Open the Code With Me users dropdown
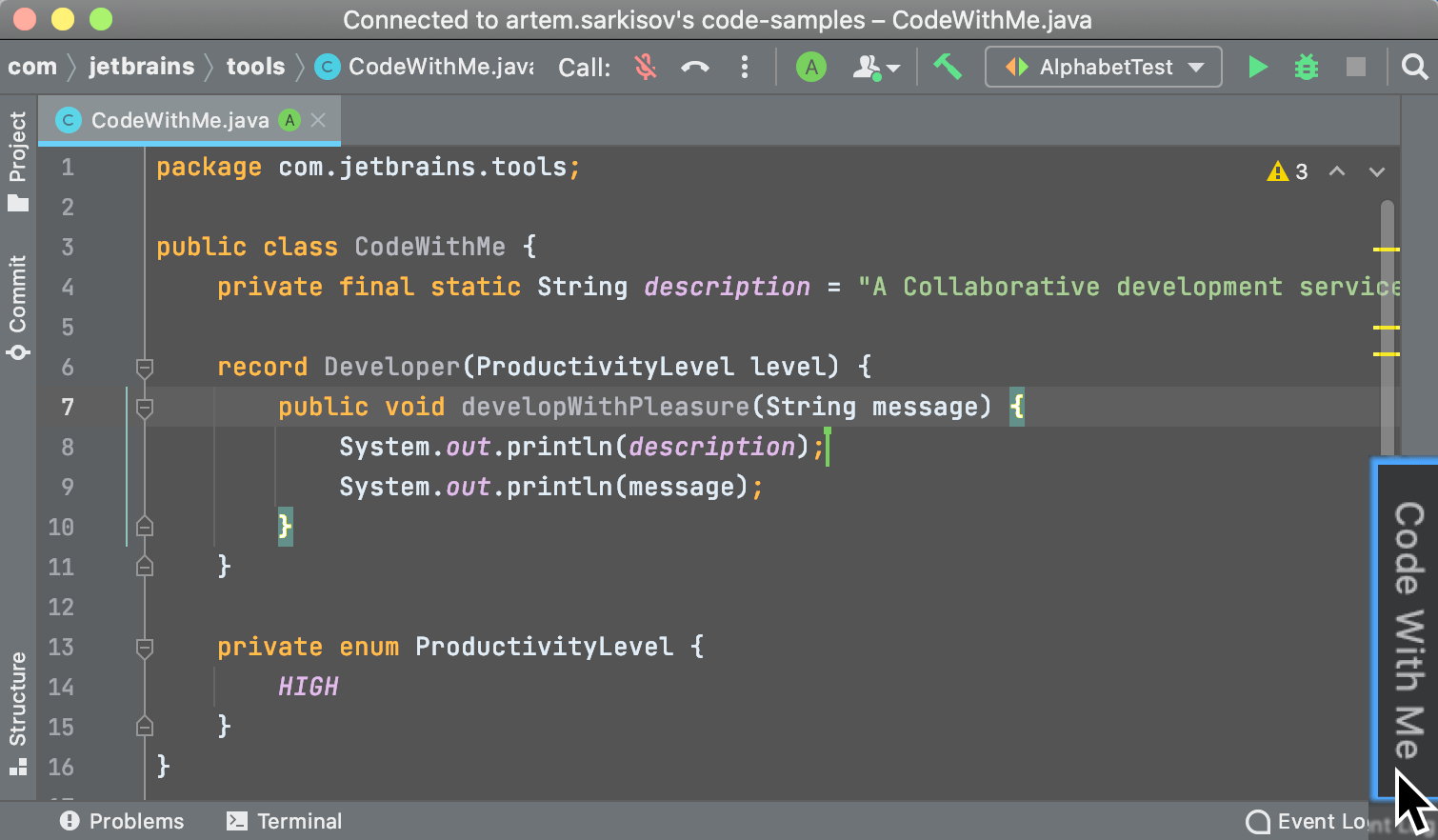This screenshot has height=840, width=1438. pos(876,68)
